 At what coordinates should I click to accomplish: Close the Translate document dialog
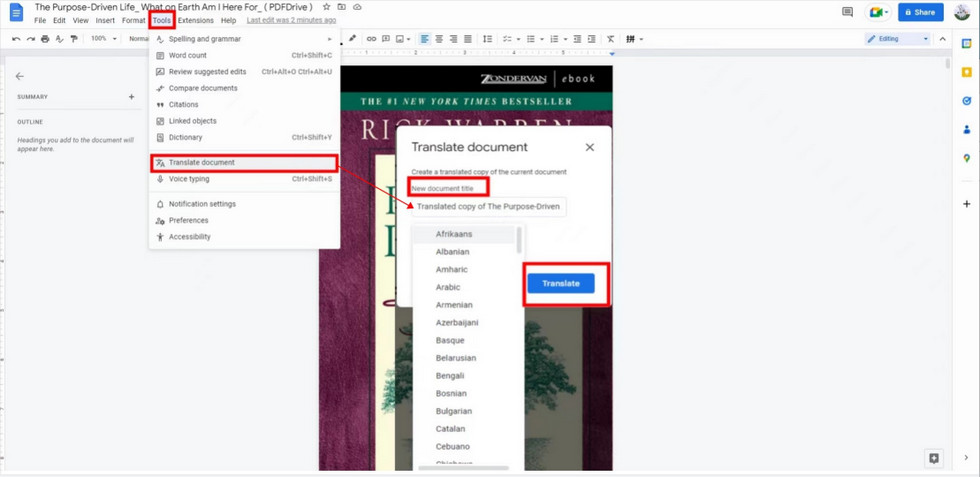(x=589, y=148)
